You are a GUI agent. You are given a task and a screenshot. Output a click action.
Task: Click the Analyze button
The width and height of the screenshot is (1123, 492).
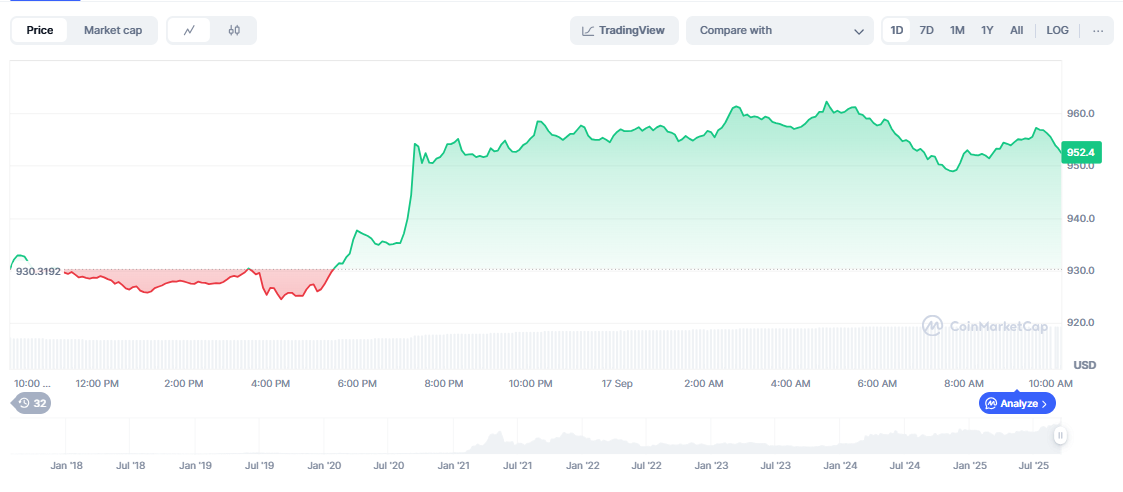[x=1017, y=403]
